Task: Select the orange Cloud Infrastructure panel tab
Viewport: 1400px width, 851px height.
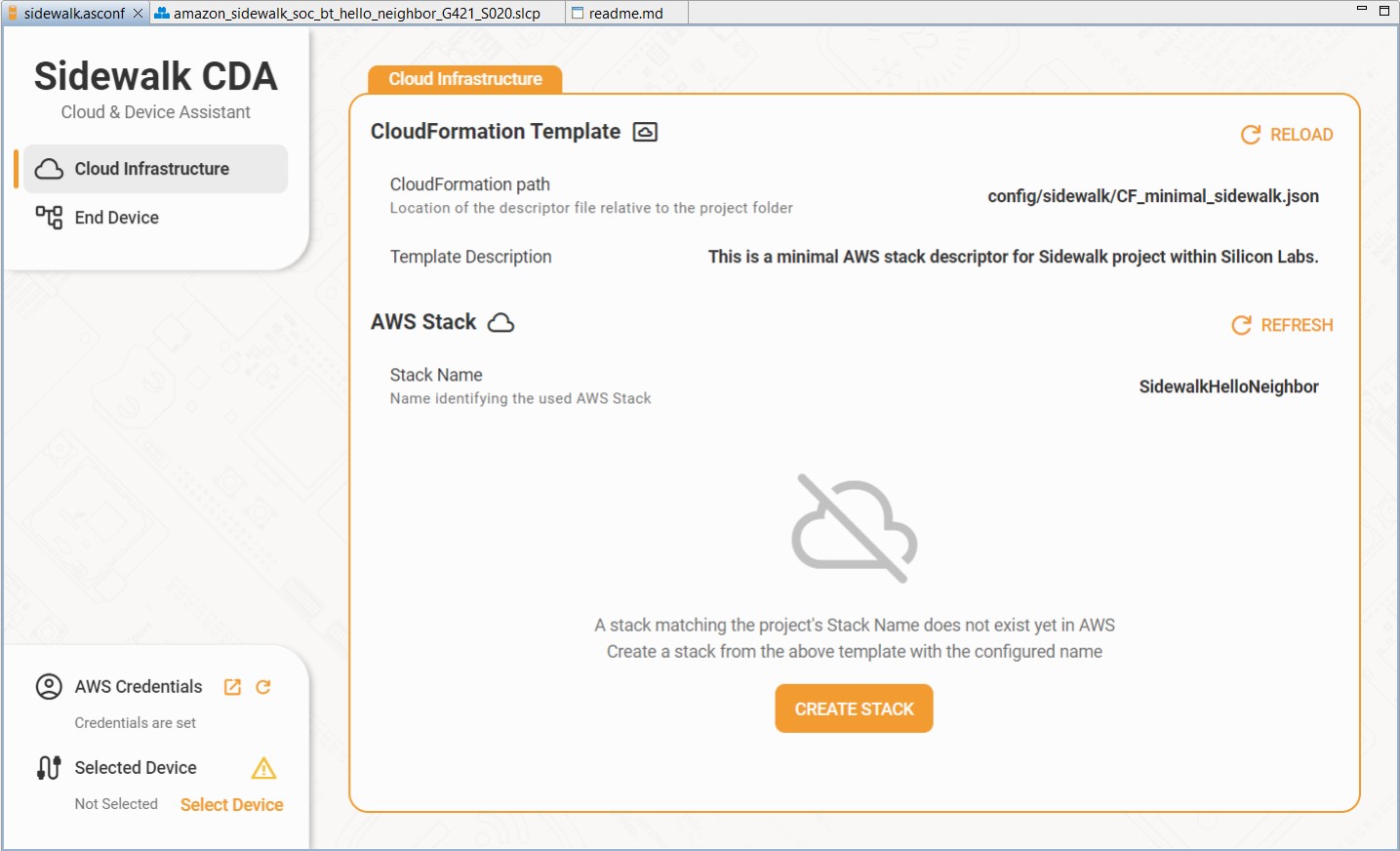Action: click(465, 79)
